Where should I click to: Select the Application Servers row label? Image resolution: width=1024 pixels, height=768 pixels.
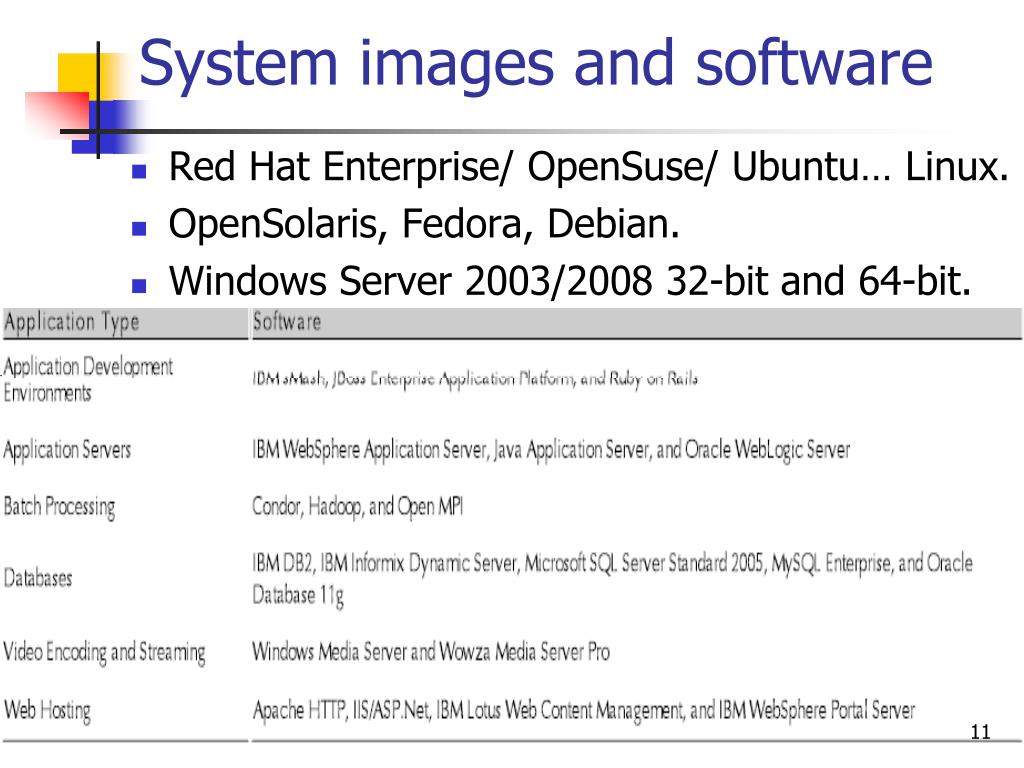click(67, 451)
